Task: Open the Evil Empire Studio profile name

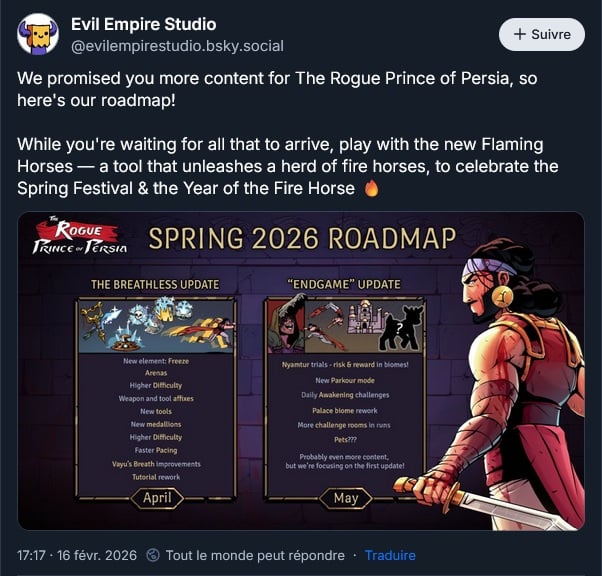Action: pyautogui.click(x=144, y=24)
